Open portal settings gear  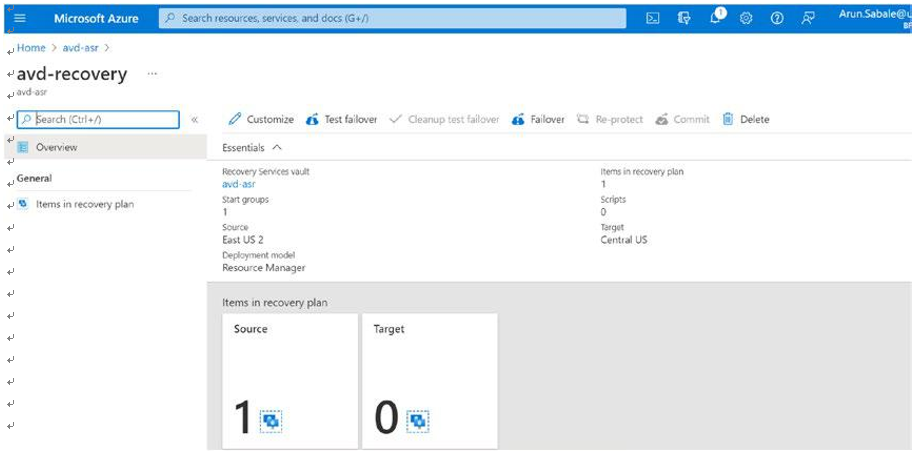point(746,18)
